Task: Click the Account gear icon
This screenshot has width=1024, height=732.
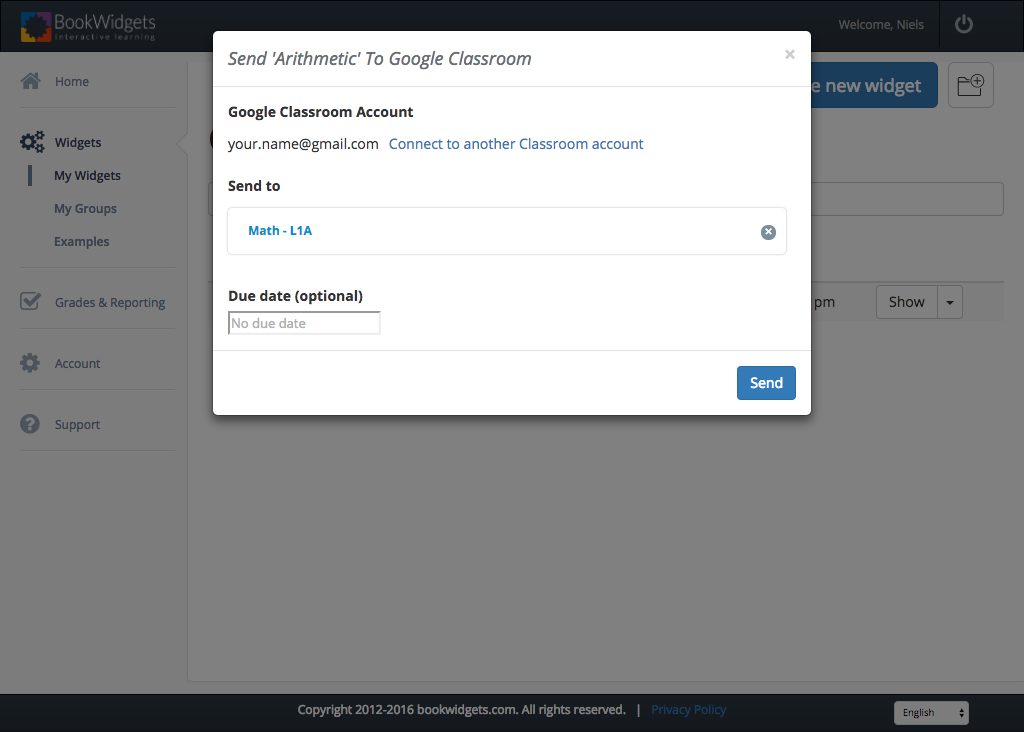Action: tap(30, 363)
